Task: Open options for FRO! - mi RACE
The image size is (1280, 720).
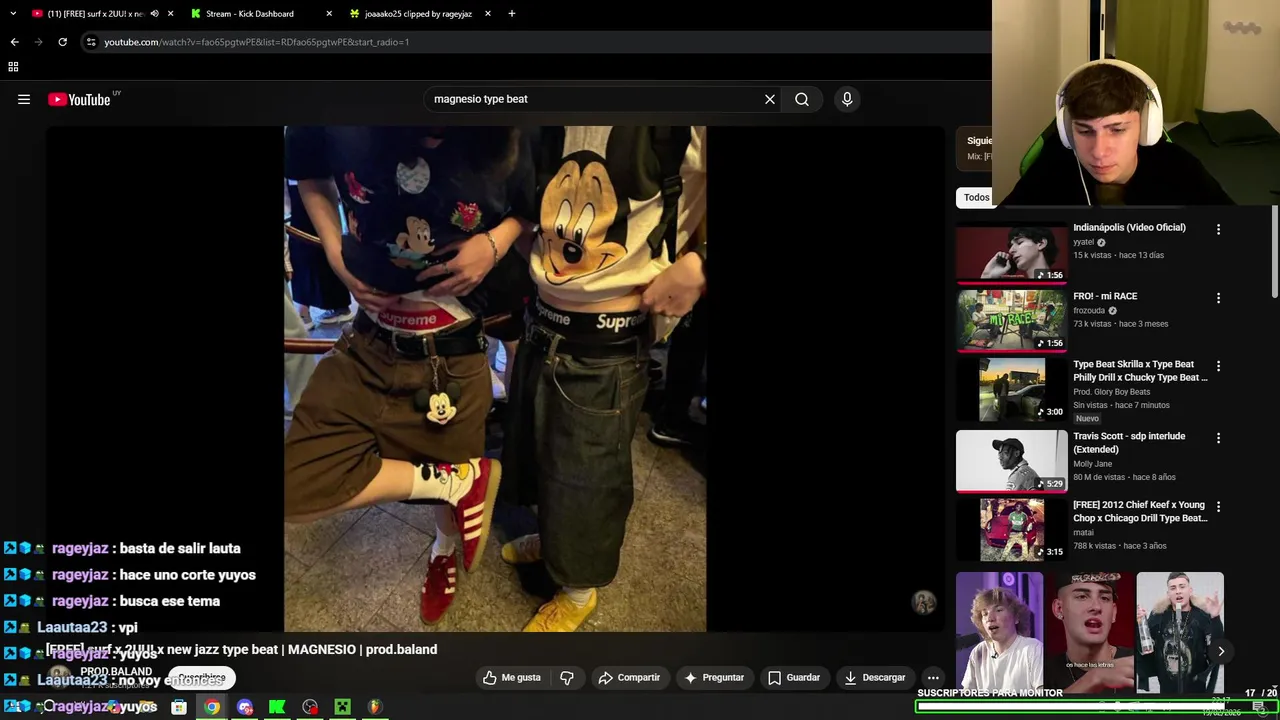Action: (x=1218, y=298)
